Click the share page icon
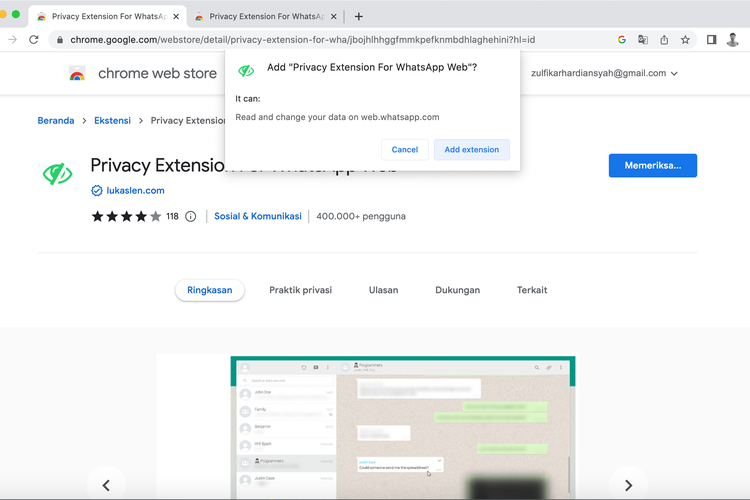 [x=664, y=40]
